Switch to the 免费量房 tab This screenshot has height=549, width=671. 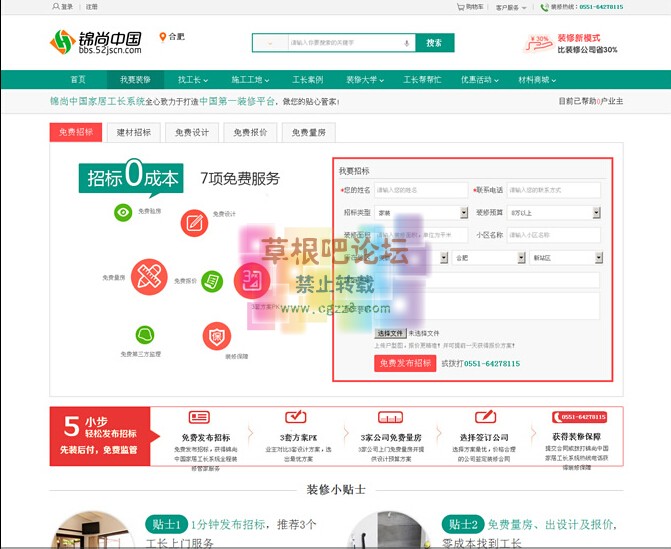pos(309,132)
